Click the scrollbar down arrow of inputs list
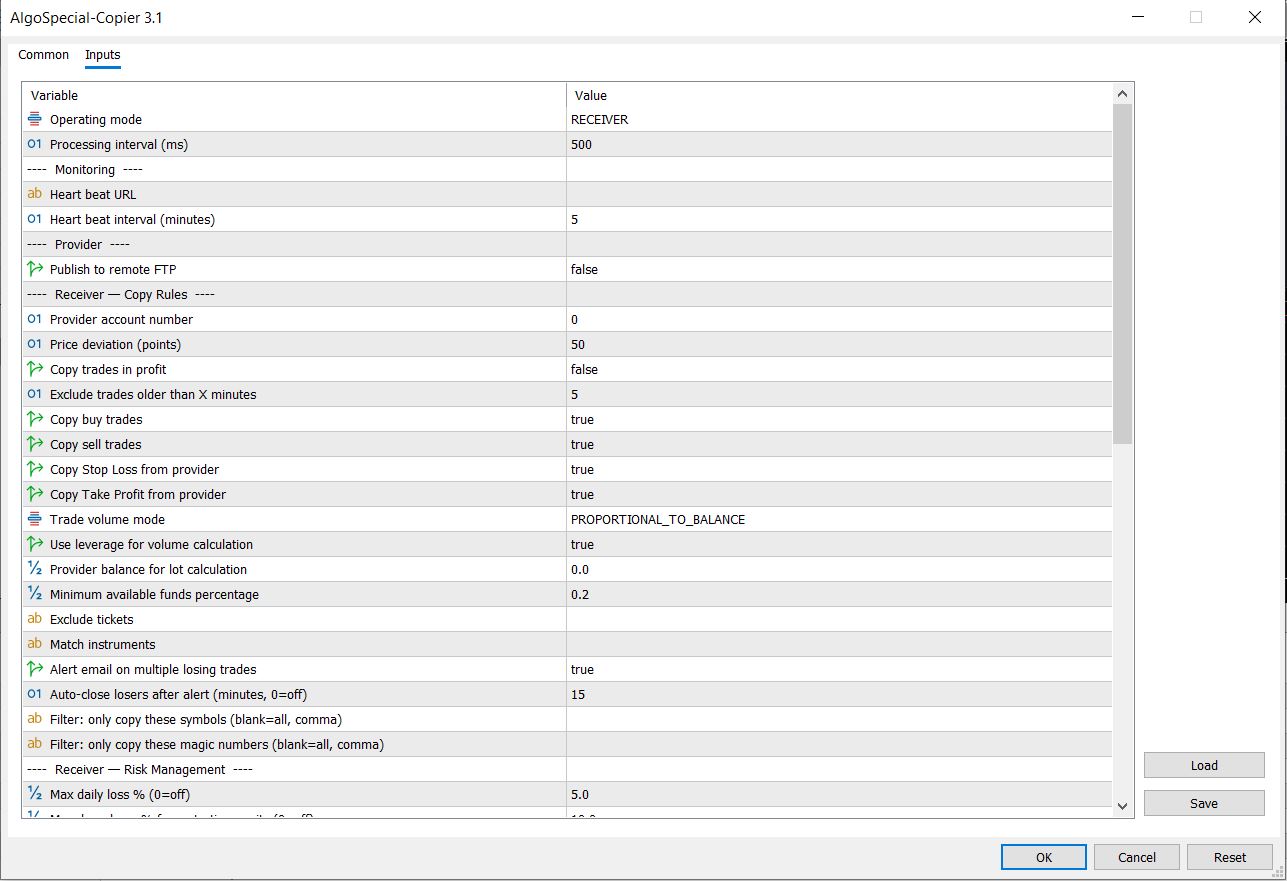Image resolution: width=1287 pixels, height=881 pixels. click(x=1123, y=806)
